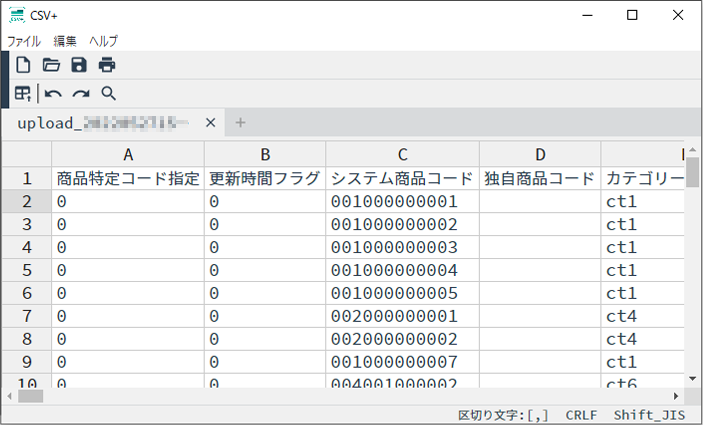Viewport: 703px width, 425px height.
Task: Minimize the CSV+ window
Action: [x=587, y=15]
